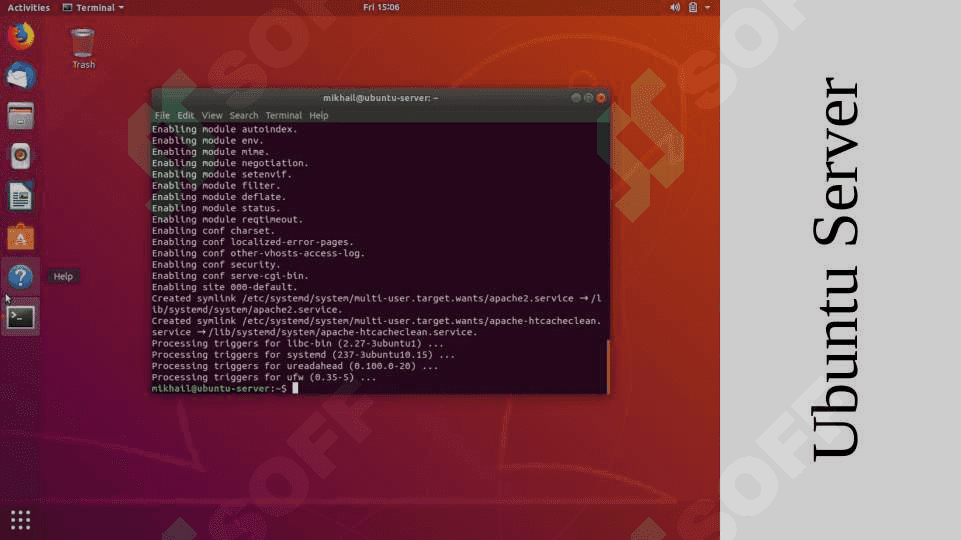Open the clock showing Fri 15:06

tap(381, 7)
